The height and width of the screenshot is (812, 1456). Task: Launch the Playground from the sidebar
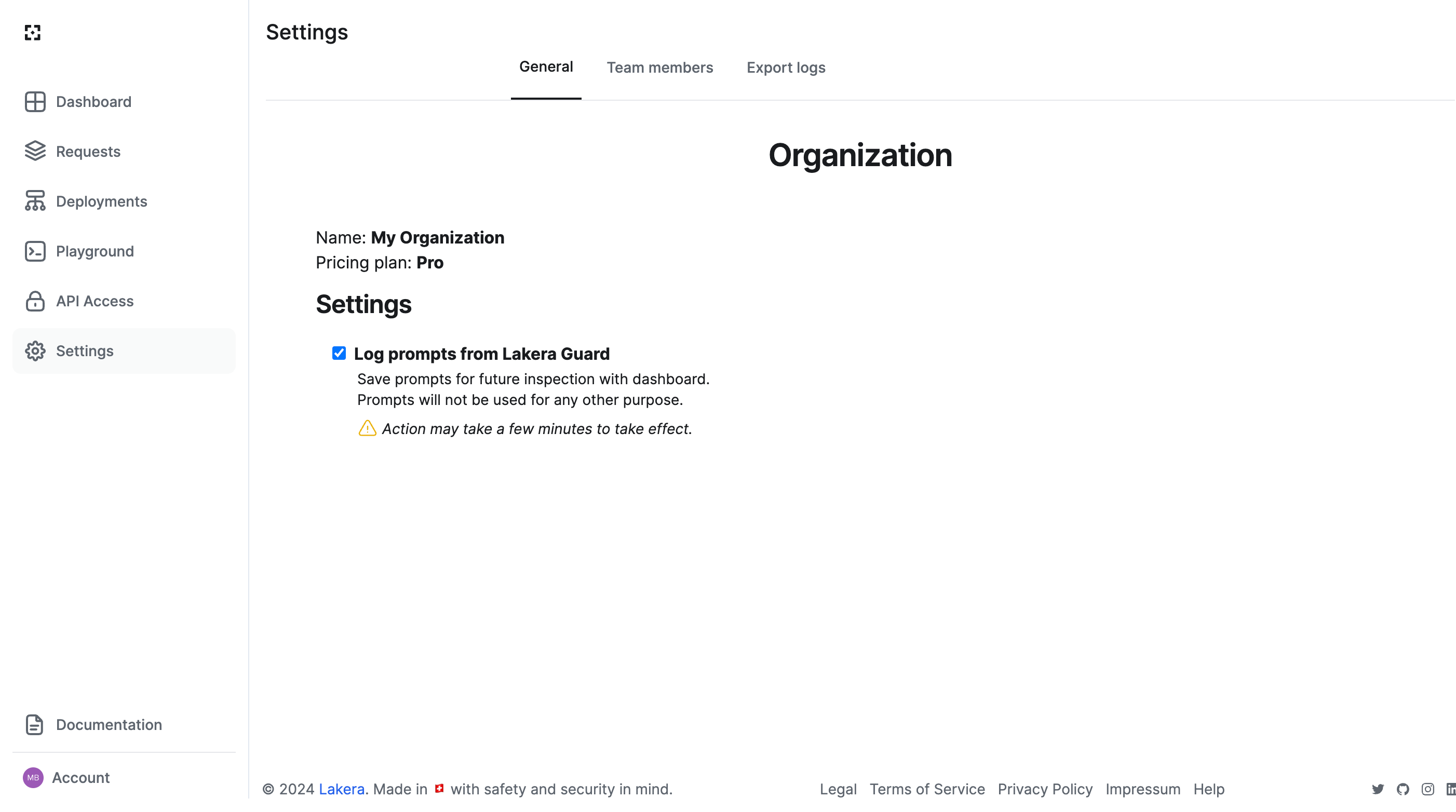point(95,251)
